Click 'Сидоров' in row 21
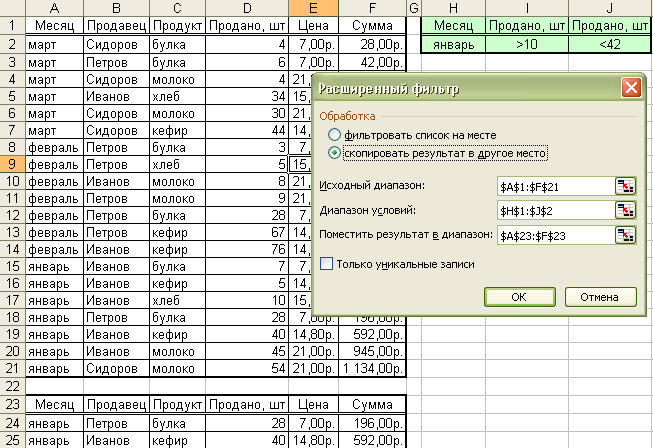653x448 pixels. (116, 368)
